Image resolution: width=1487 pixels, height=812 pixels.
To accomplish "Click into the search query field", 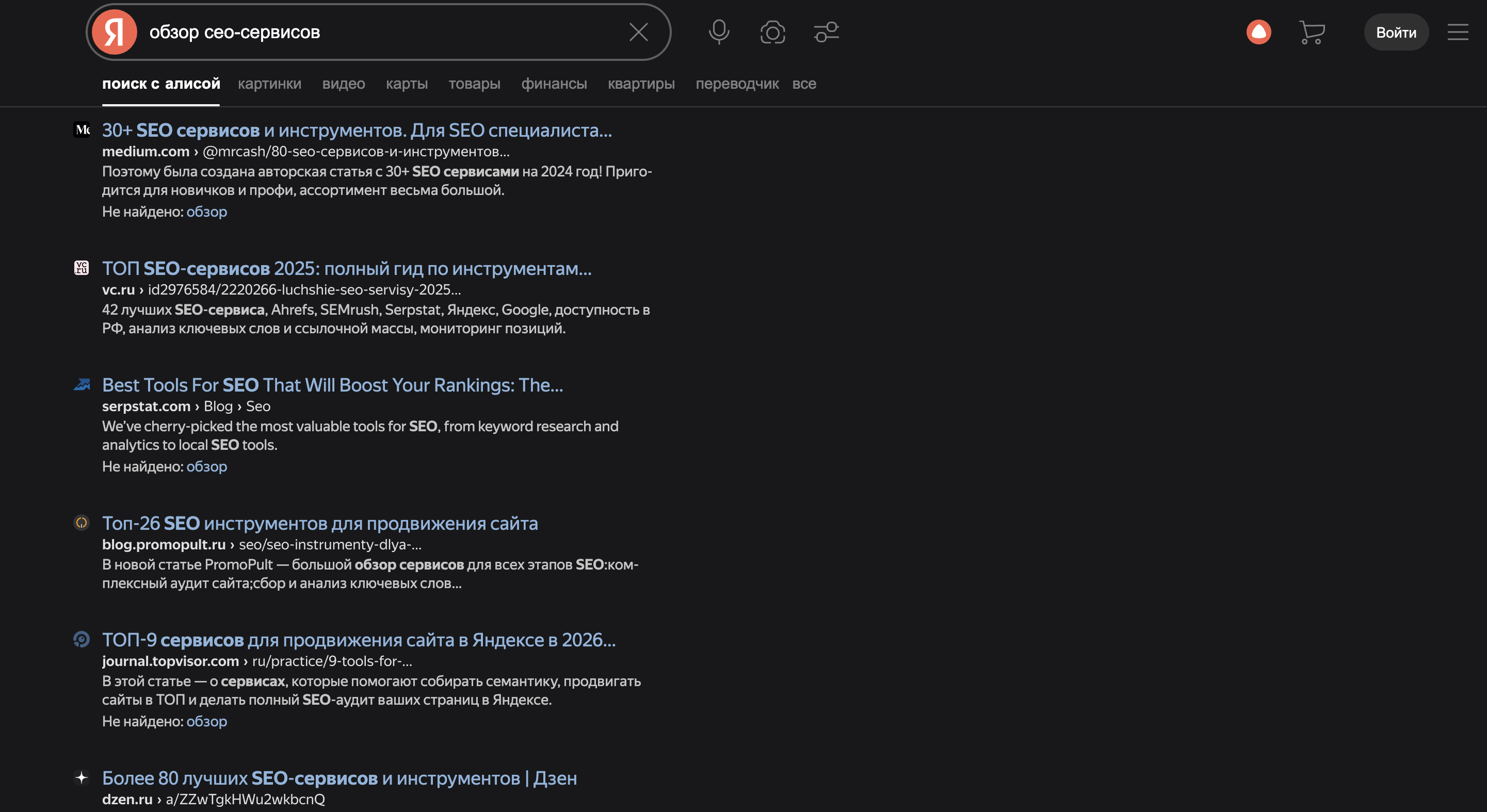I will click(x=381, y=33).
